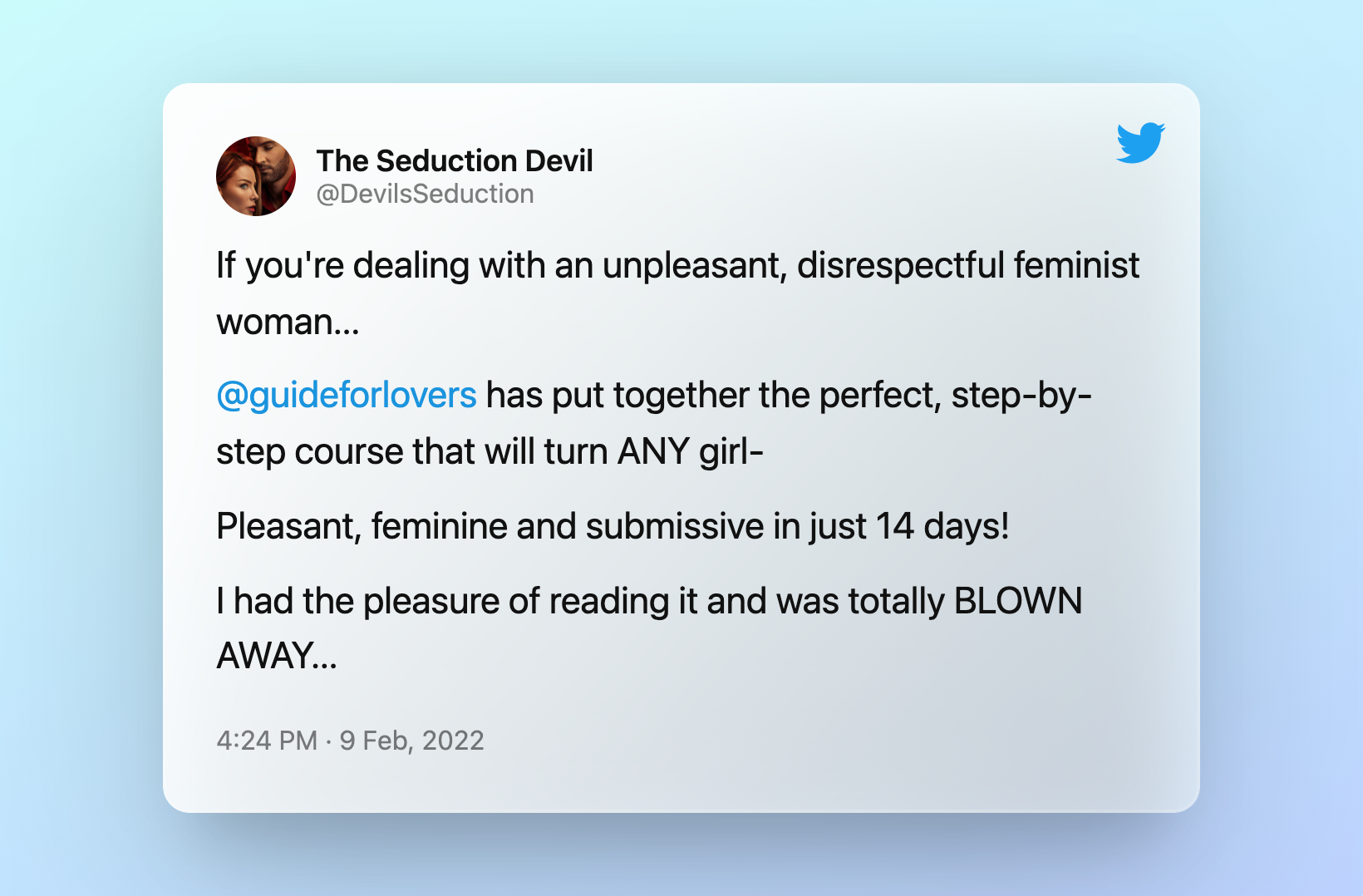Open The Seduction Devil profile avatar
Image resolution: width=1363 pixels, height=896 pixels.
256,176
